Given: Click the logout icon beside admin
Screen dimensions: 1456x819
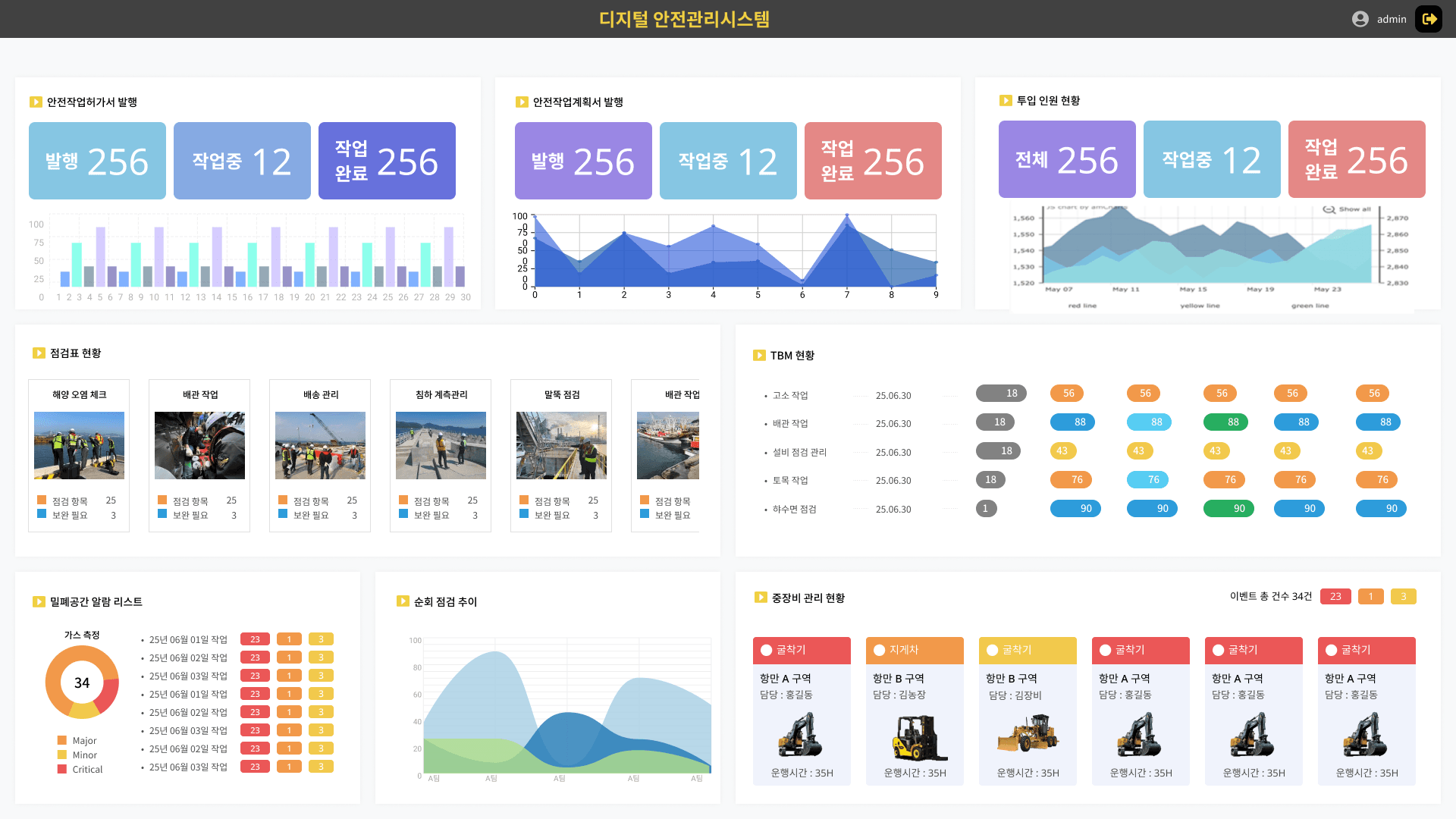Looking at the screenshot, I should pyautogui.click(x=1429, y=19).
